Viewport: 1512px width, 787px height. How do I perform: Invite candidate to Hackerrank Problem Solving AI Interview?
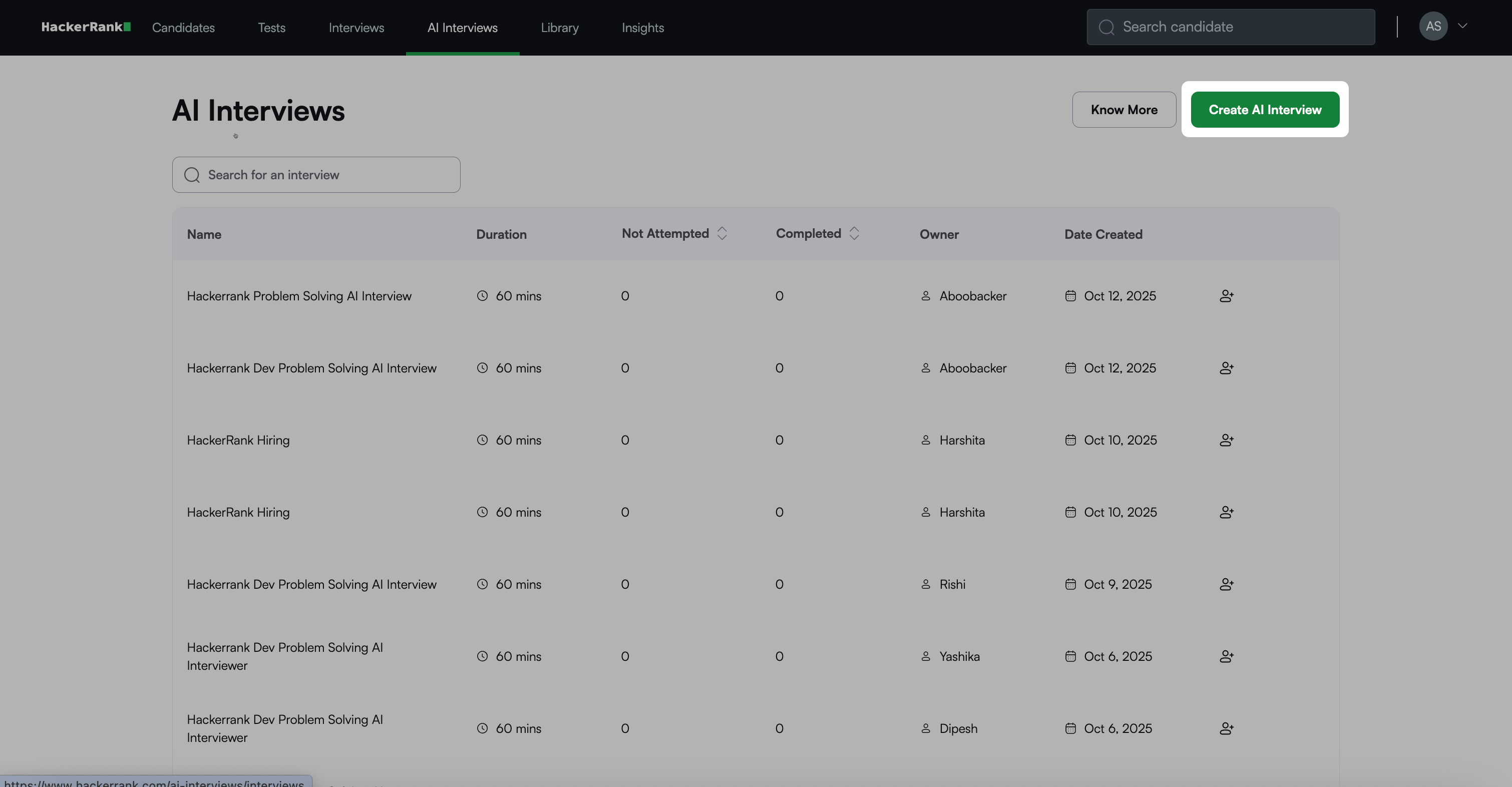click(1226, 296)
